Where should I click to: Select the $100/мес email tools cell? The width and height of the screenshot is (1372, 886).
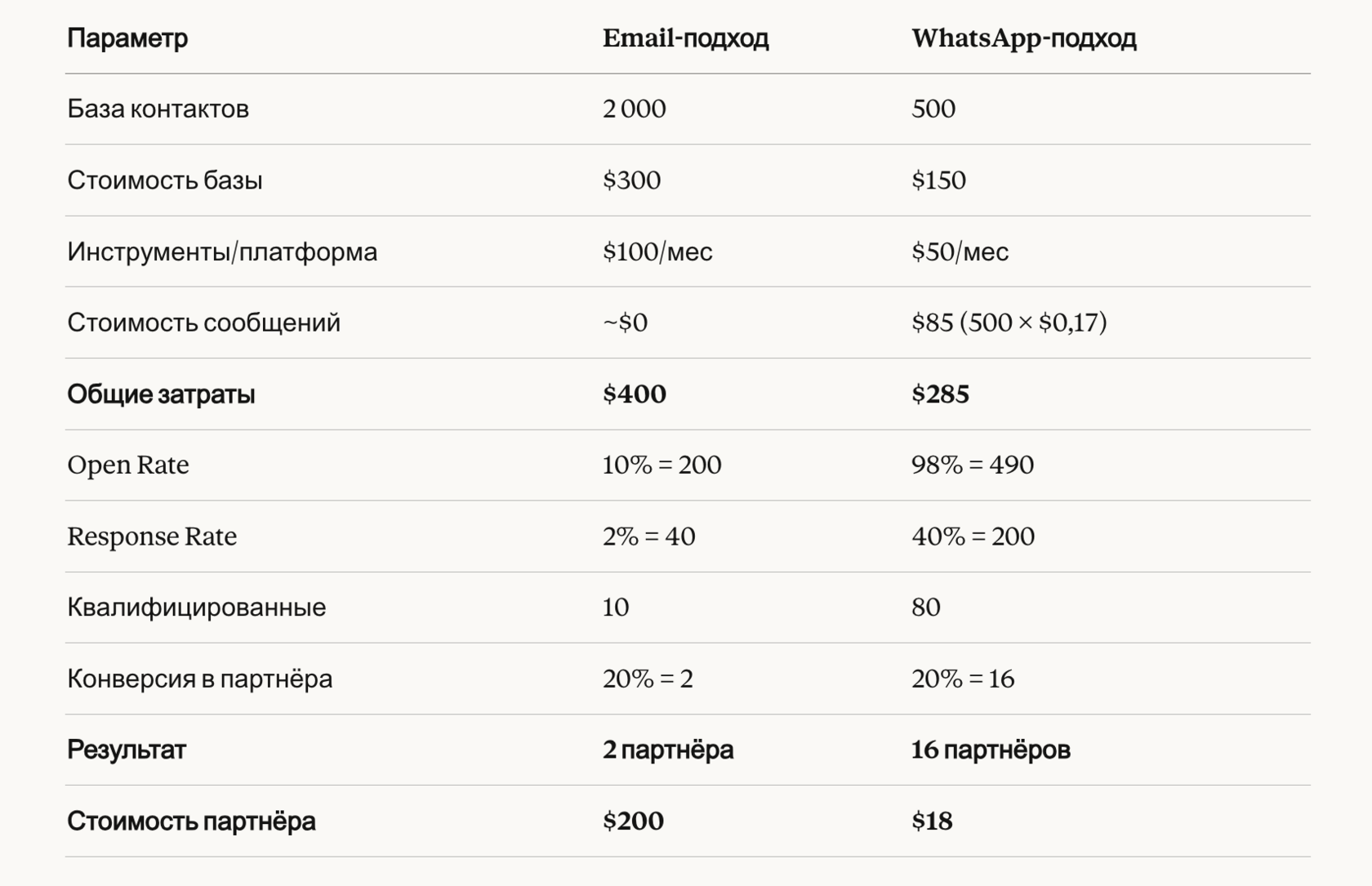(x=657, y=252)
